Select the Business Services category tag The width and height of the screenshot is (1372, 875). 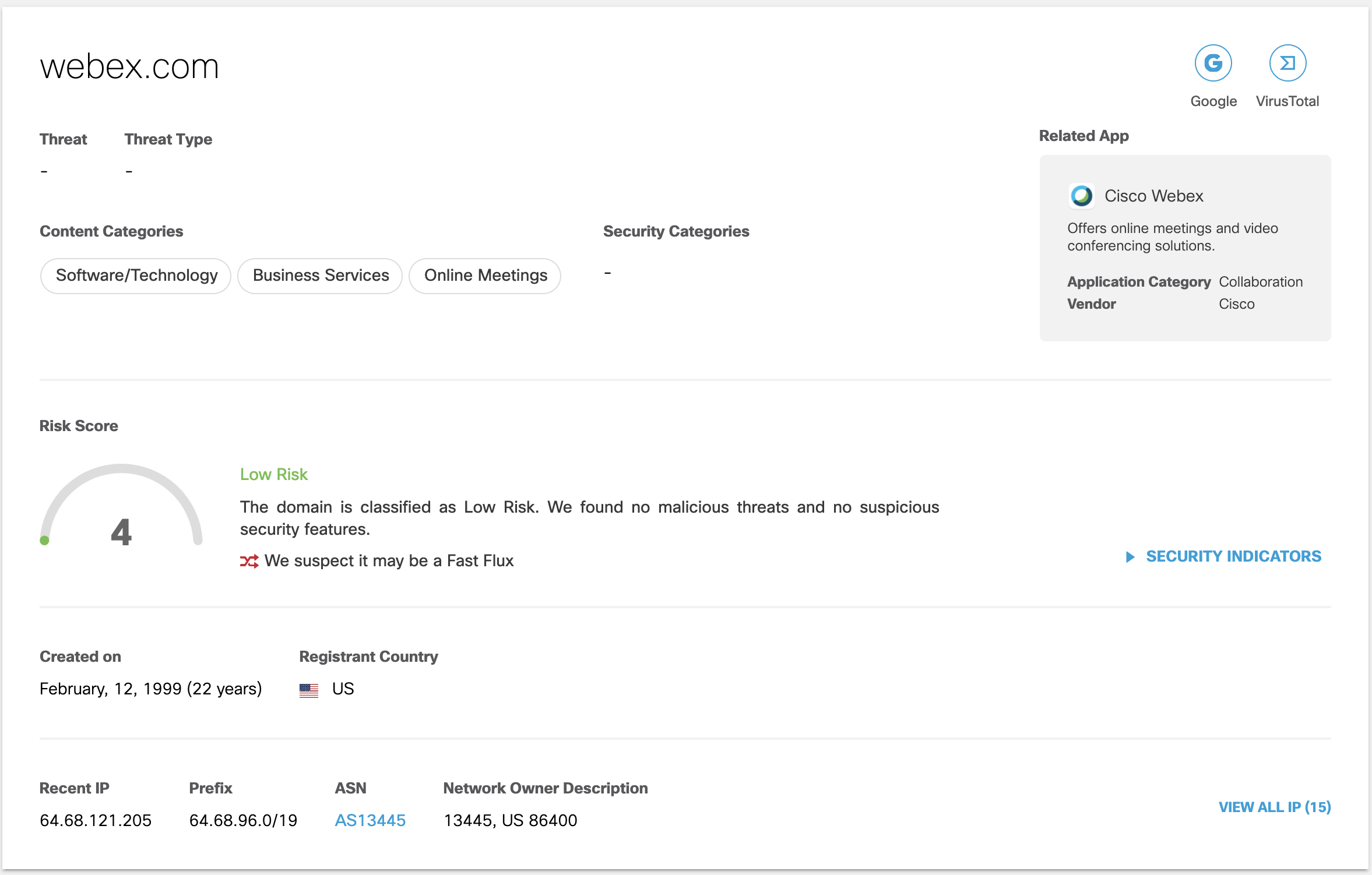321,276
